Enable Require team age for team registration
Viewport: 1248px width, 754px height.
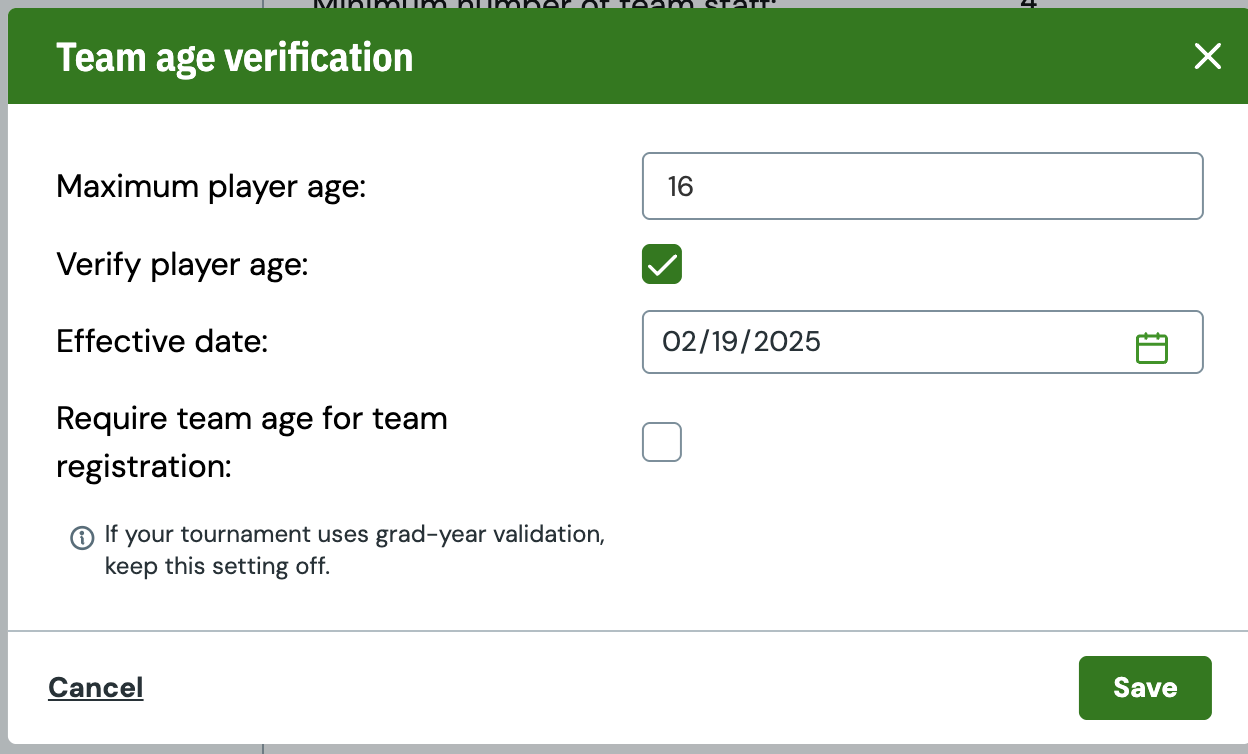tap(662, 442)
